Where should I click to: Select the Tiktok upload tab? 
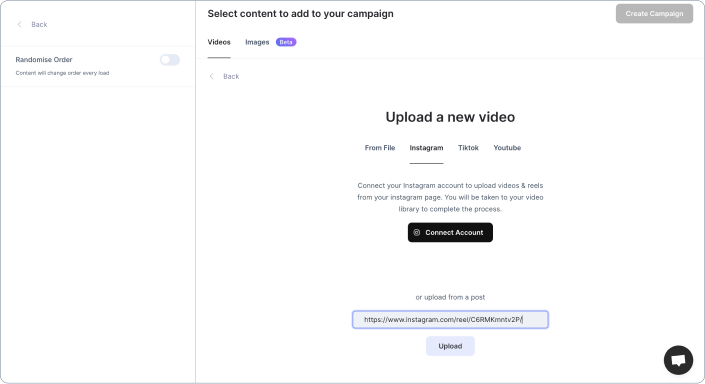click(x=468, y=148)
